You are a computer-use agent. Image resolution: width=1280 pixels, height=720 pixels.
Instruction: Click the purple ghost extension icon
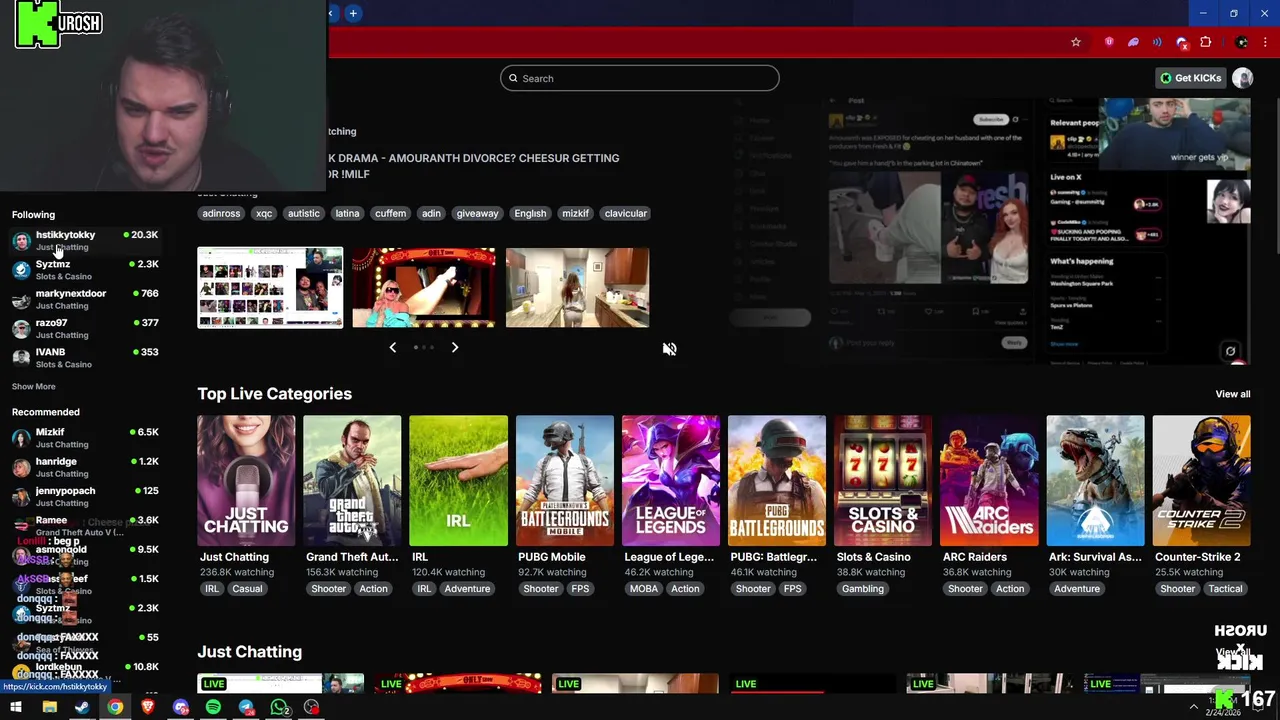pyautogui.click(x=1133, y=42)
